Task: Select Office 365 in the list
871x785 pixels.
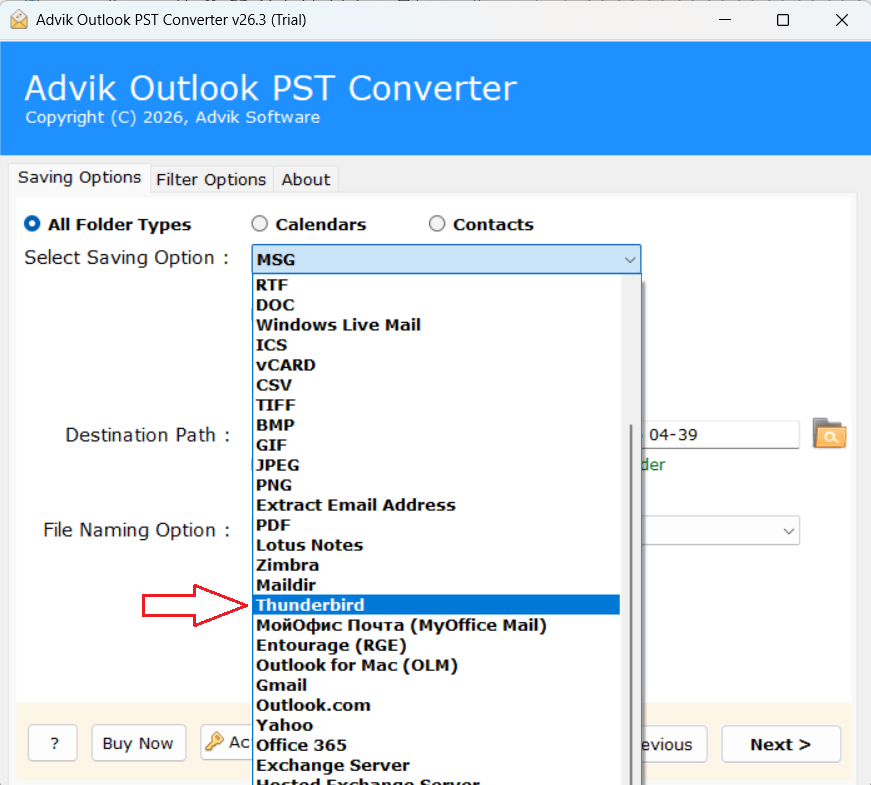Action: point(437,745)
